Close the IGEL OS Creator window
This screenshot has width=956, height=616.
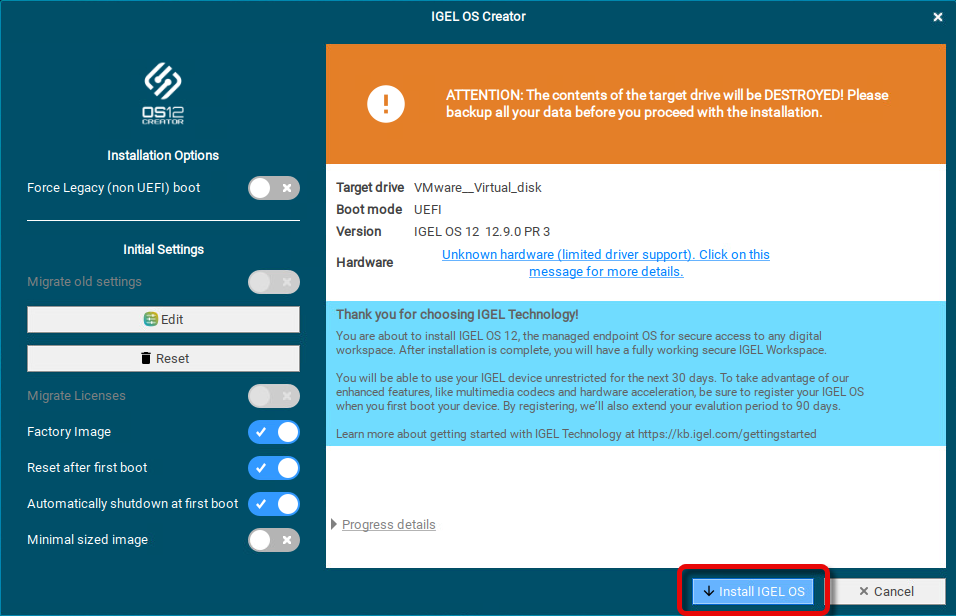938,17
